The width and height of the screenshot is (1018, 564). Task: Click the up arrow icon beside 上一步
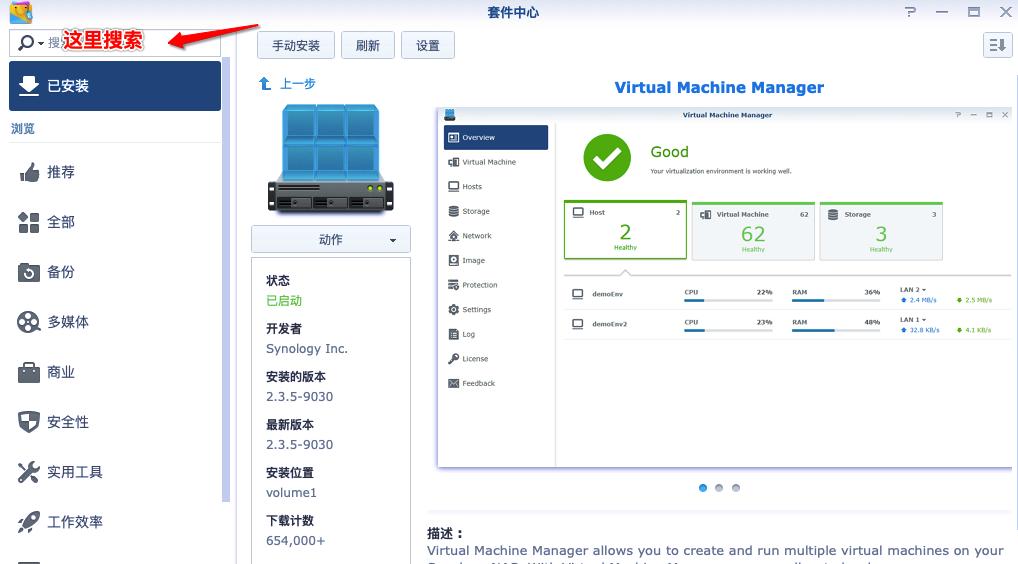[265, 84]
